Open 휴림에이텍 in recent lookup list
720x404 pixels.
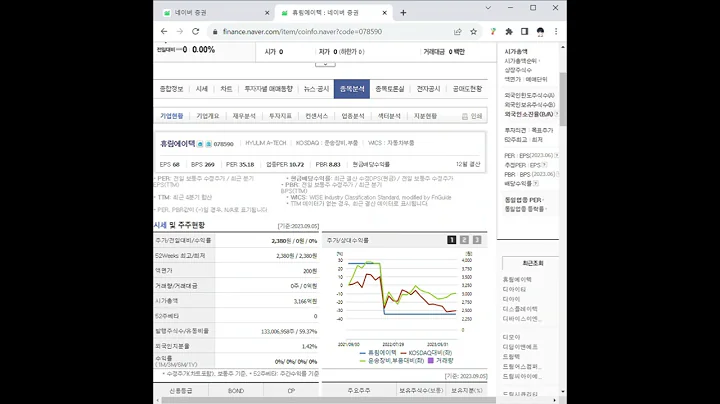pos(517,280)
